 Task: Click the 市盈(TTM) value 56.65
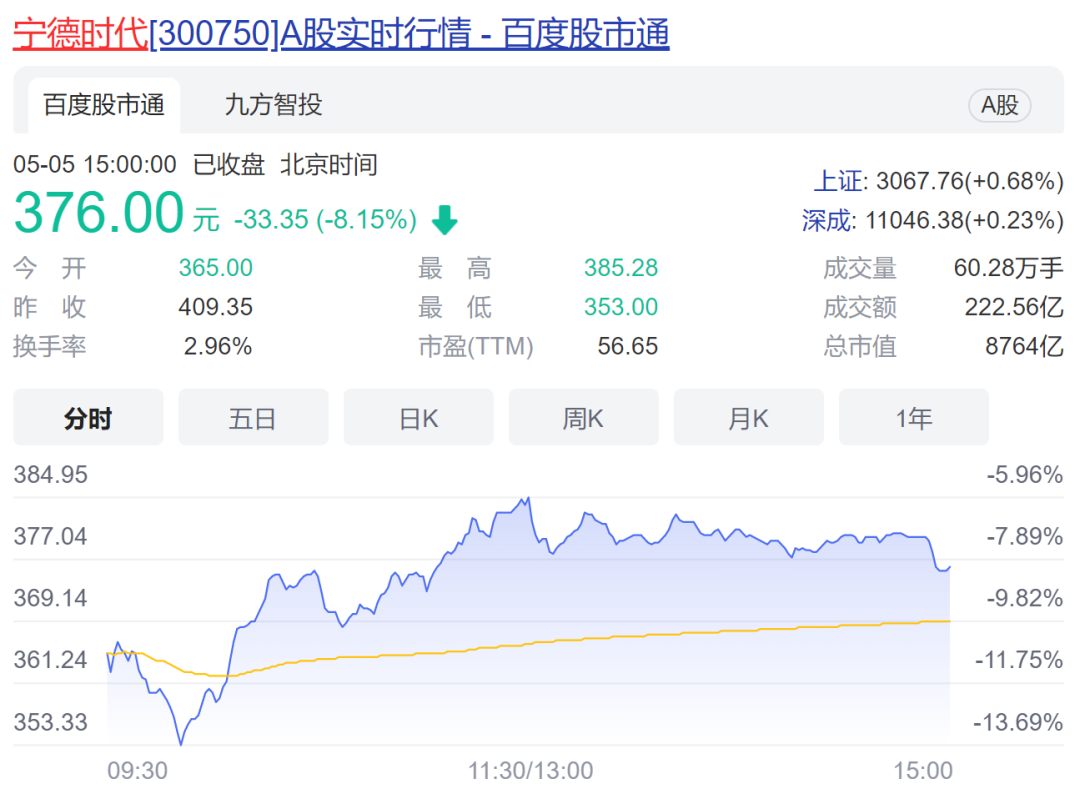point(627,347)
